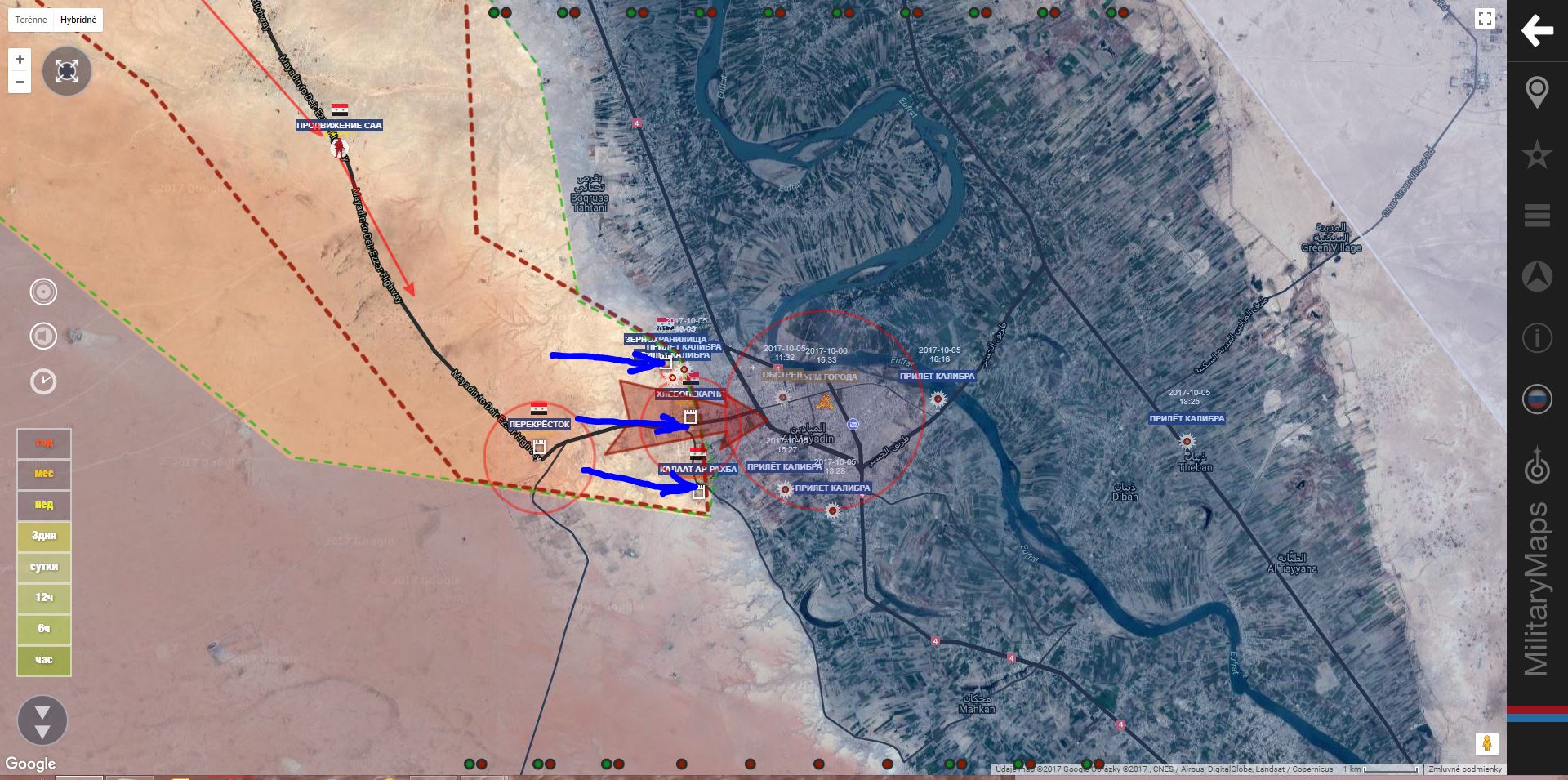Open favorites with the star icon

click(1536, 154)
